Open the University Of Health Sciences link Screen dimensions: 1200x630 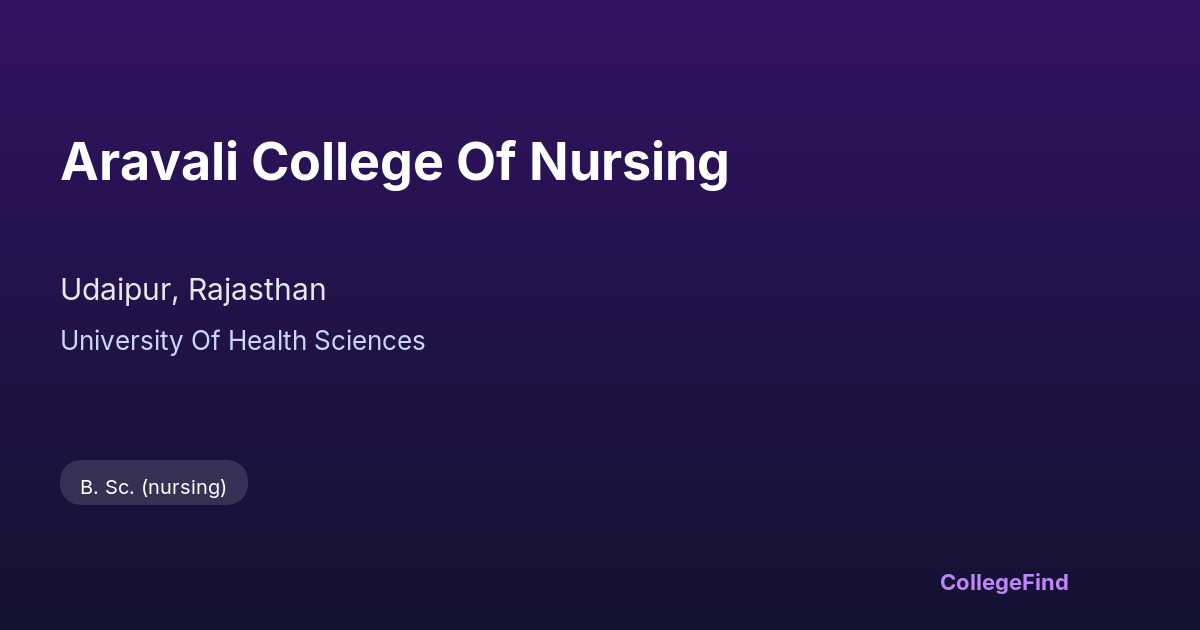tap(243, 341)
